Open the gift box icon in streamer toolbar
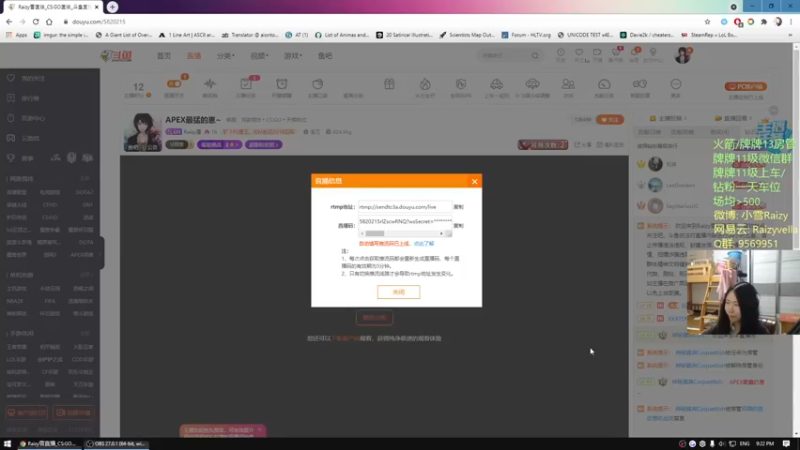Screen dimensions: 800x450 pyautogui.click(x=389, y=84)
